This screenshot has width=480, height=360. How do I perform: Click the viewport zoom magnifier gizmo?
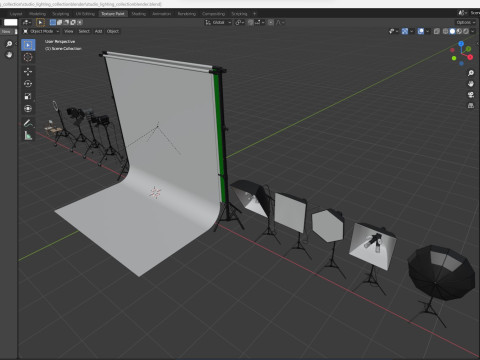[x=471, y=73]
